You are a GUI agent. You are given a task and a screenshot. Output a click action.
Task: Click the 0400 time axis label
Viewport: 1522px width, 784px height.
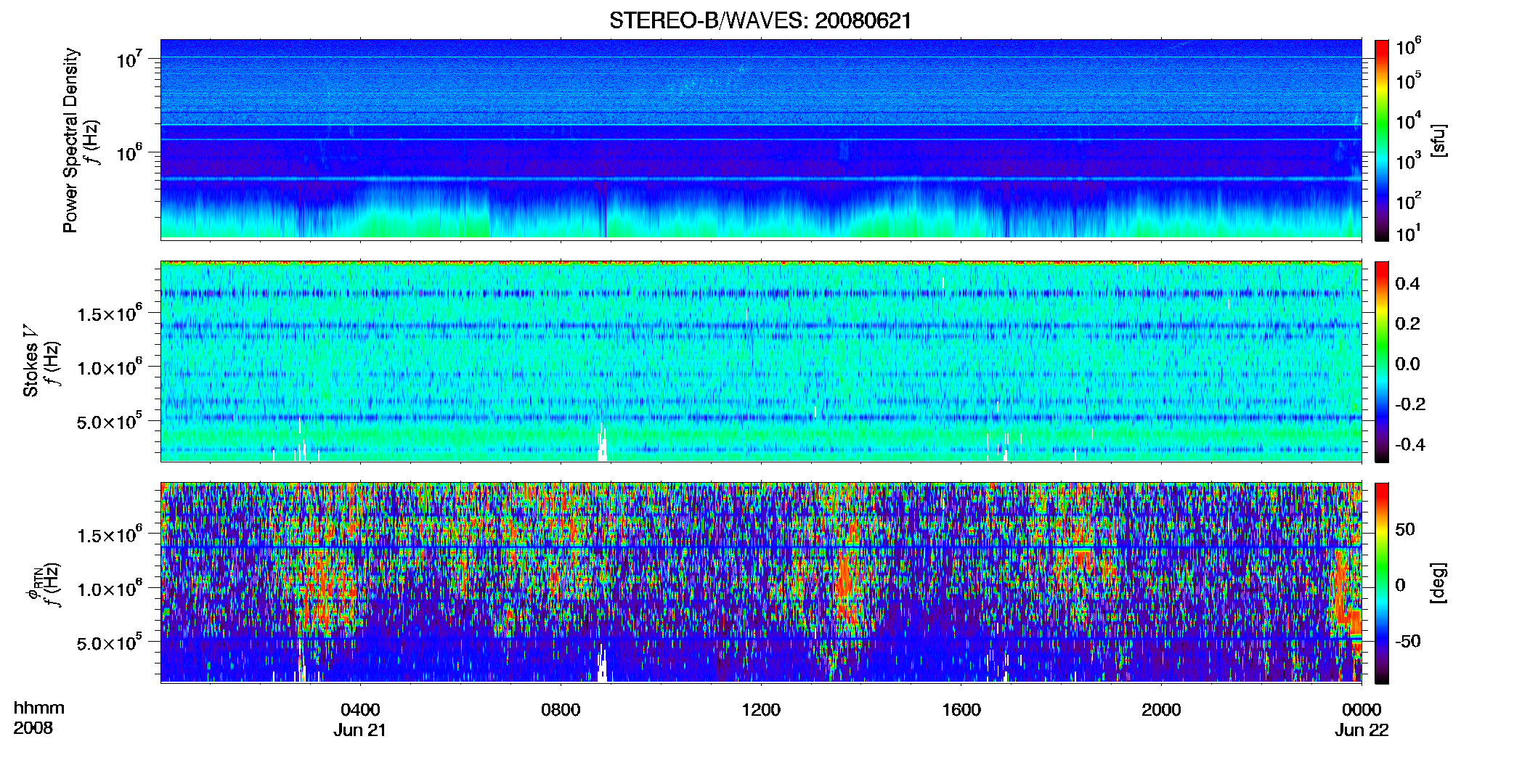tap(360, 710)
